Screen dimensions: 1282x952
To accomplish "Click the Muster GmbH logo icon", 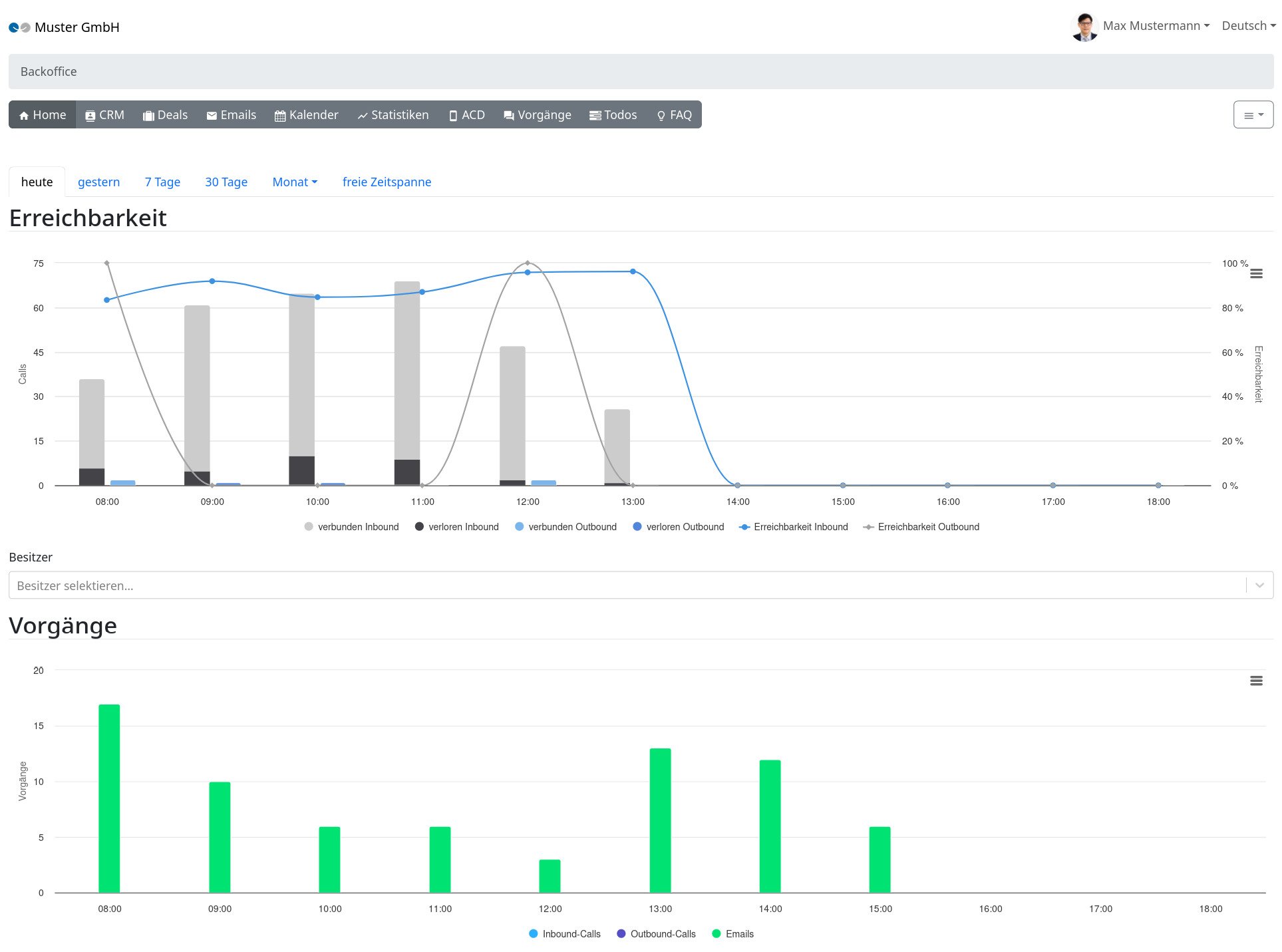I will [x=19, y=27].
